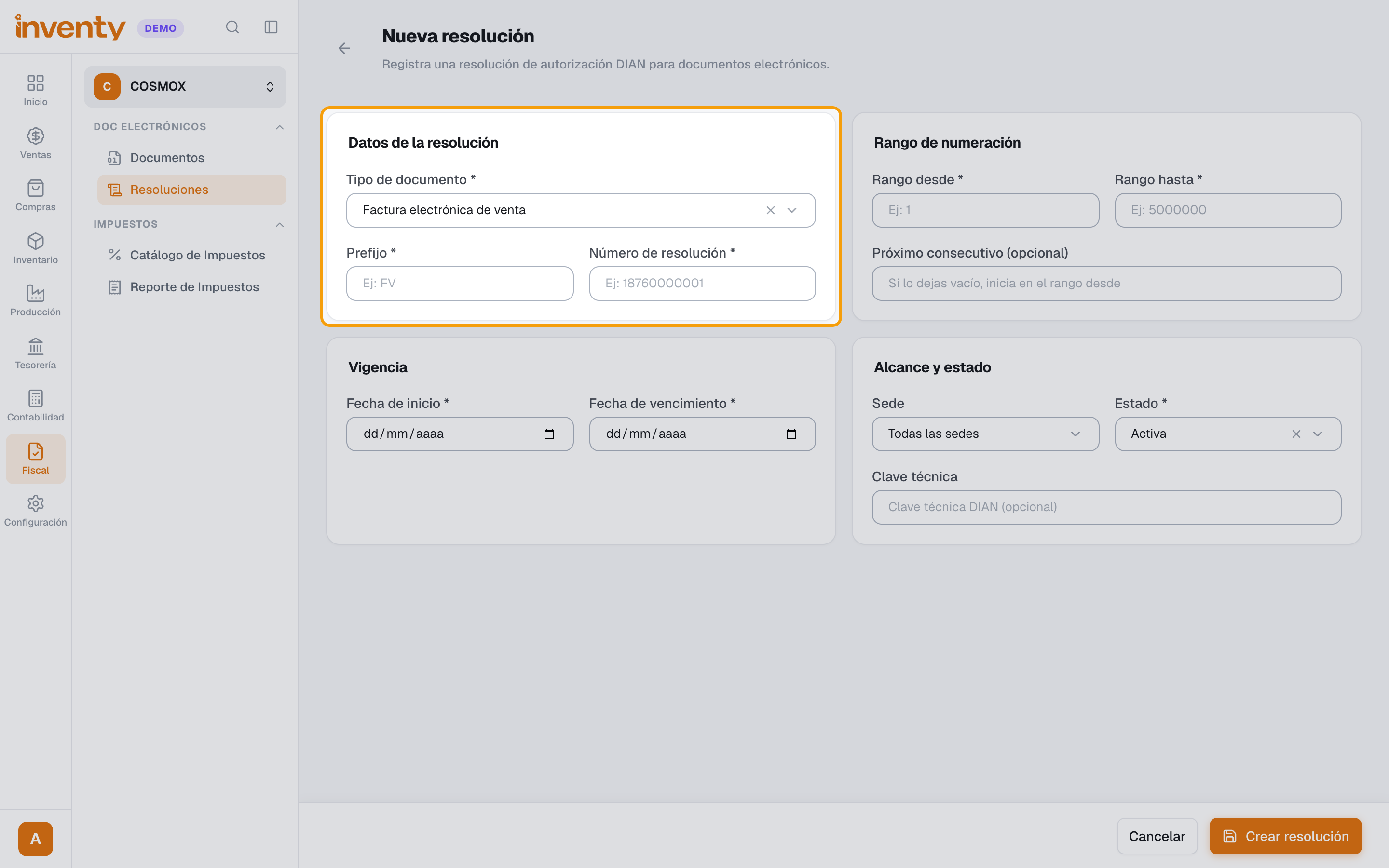Viewport: 1389px width, 868px height.
Task: Click the inventy logo
Action: coord(70,27)
